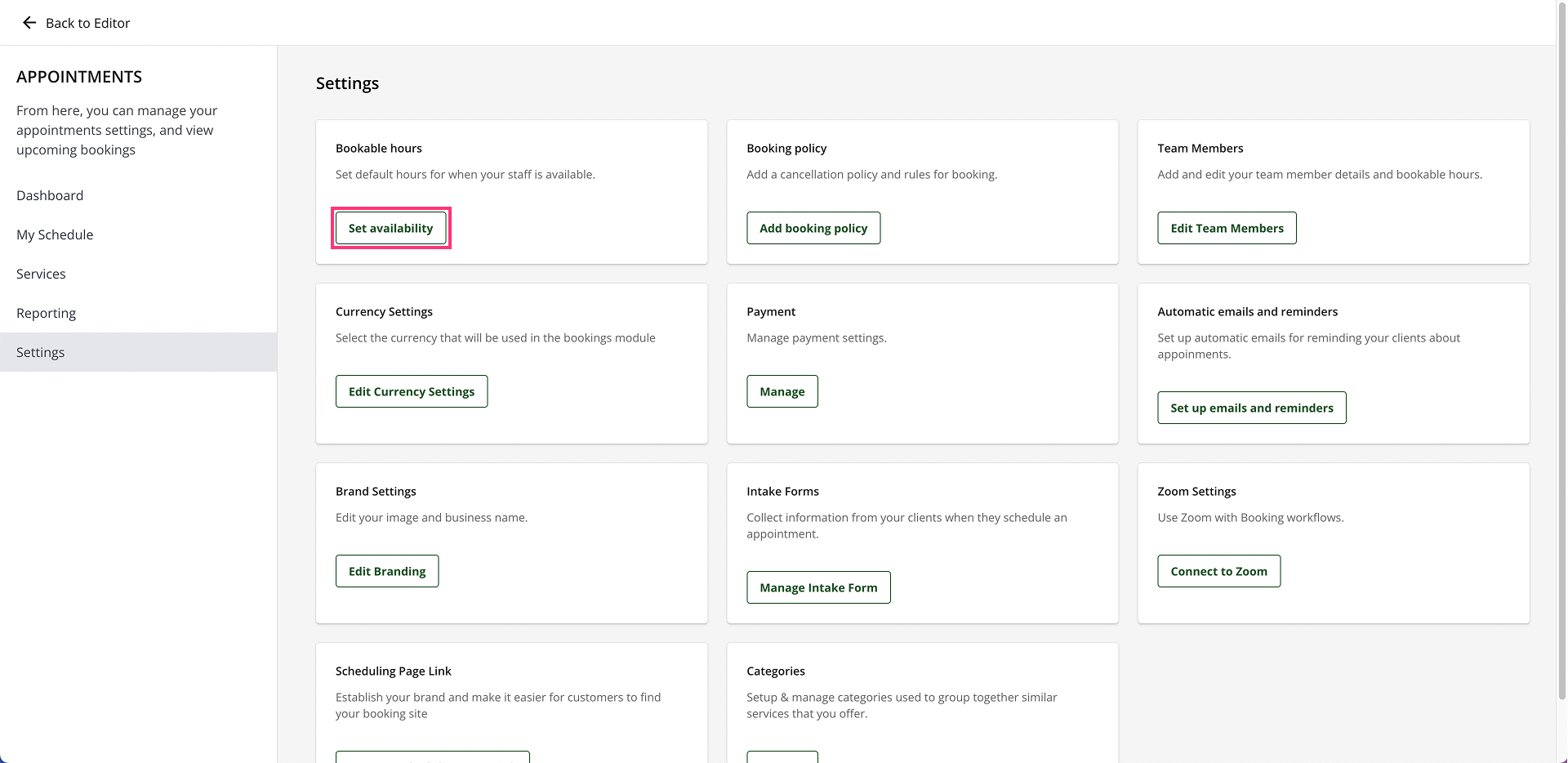
Task: Click the Booking policy card title
Action: pos(786,148)
